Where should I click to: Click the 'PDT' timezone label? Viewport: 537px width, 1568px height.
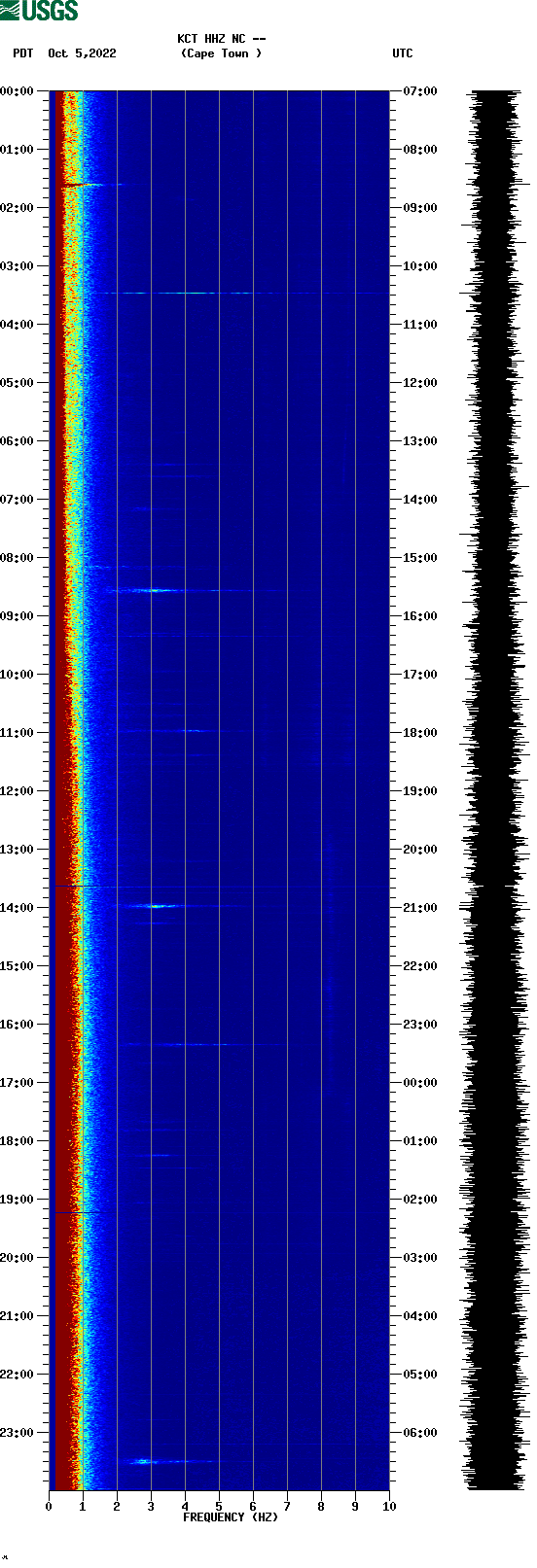point(23,53)
